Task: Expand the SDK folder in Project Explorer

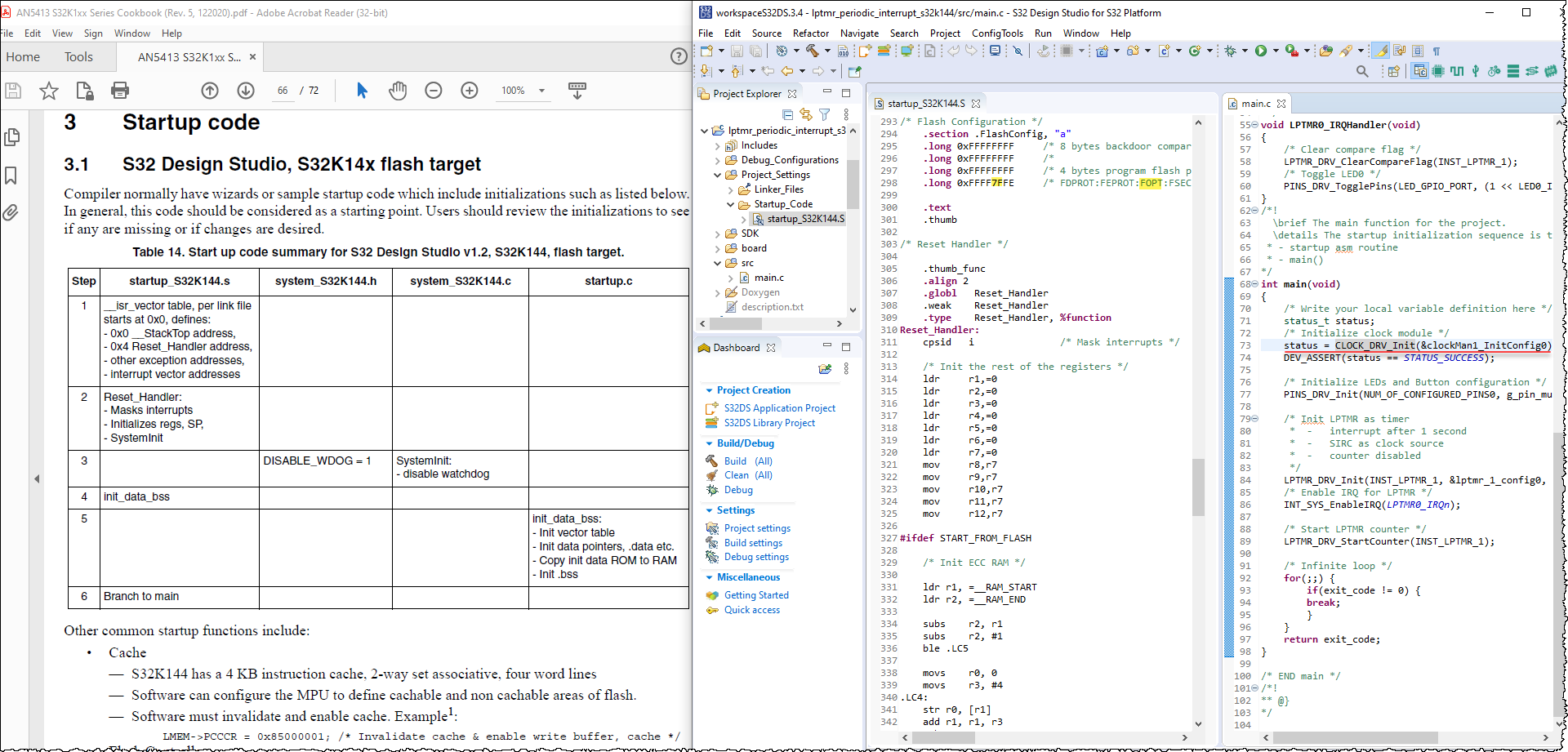Action: click(x=718, y=234)
